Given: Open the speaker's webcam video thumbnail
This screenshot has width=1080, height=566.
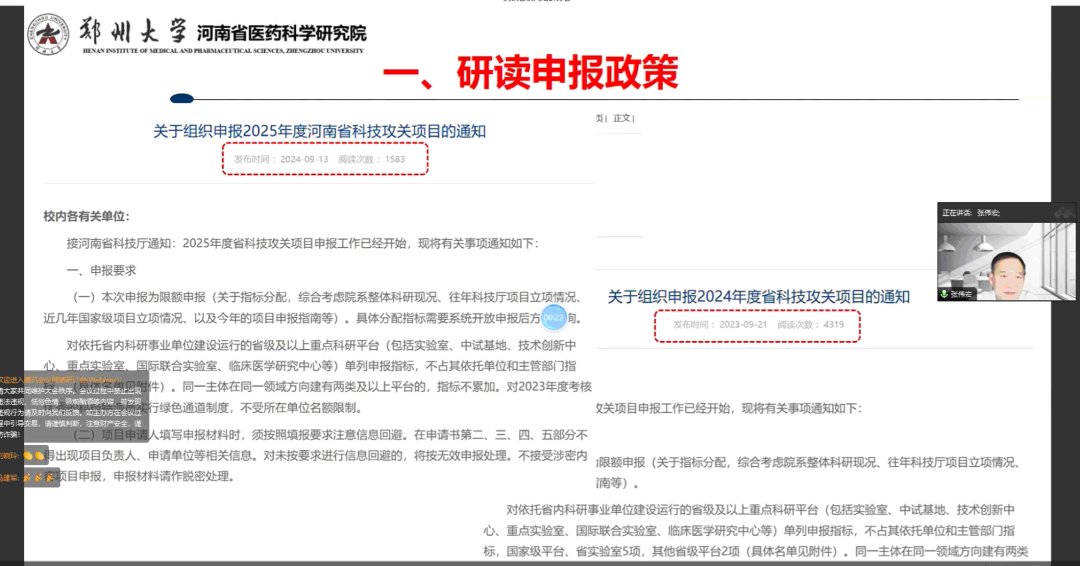Looking at the screenshot, I should pyautogui.click(x=1006, y=260).
